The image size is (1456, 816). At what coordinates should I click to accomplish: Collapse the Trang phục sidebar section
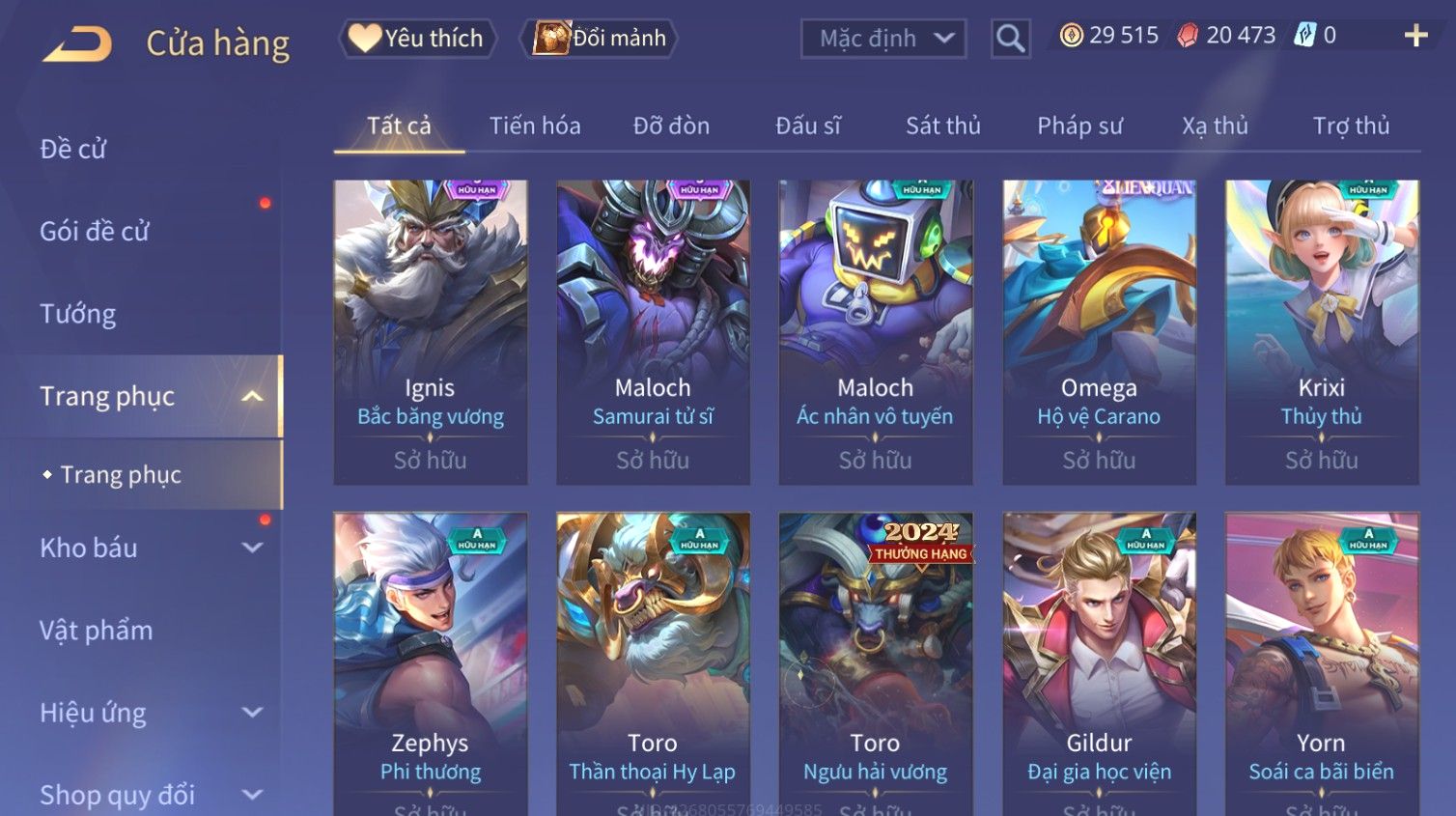[x=252, y=396]
